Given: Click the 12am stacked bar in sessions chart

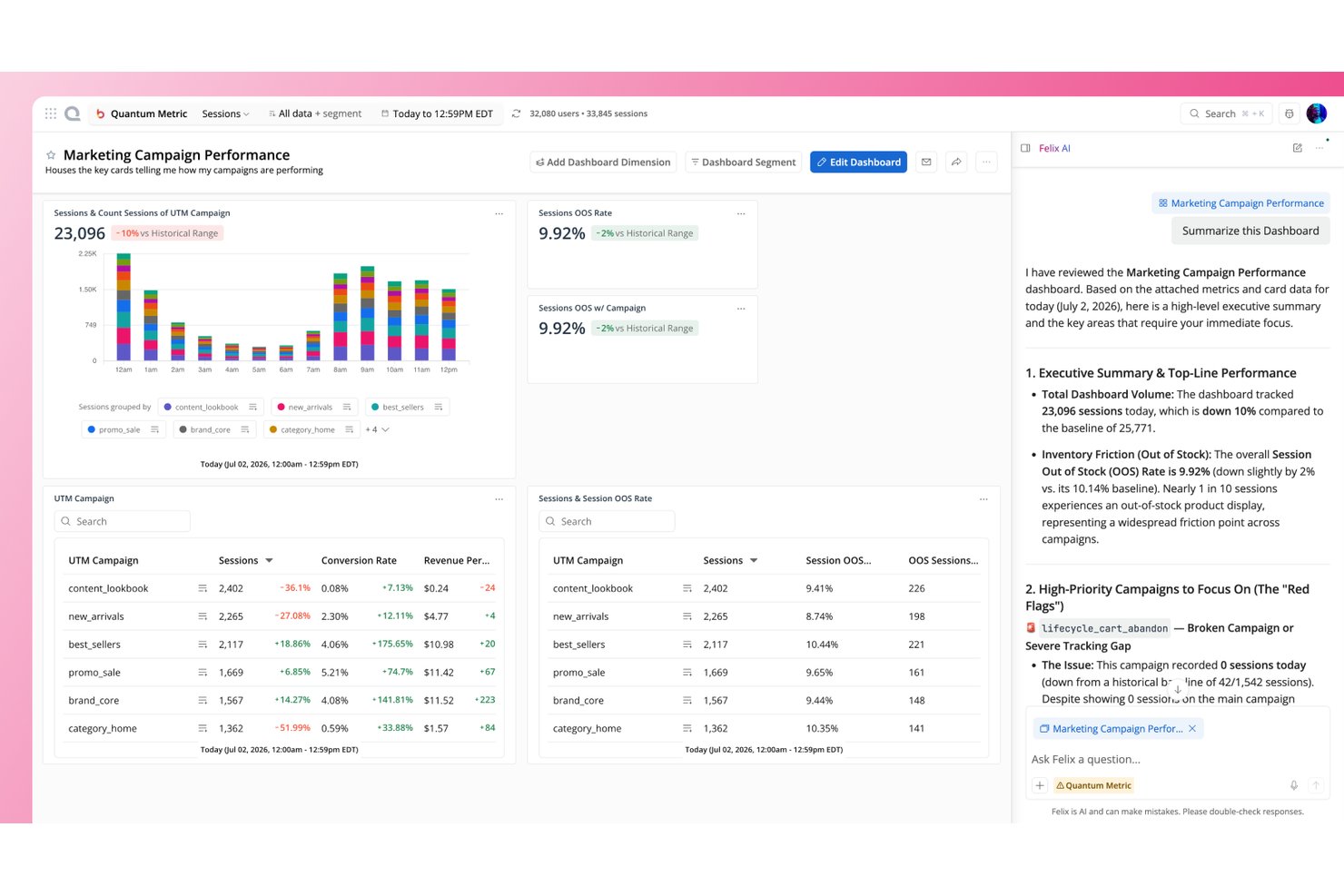Looking at the screenshot, I should [x=124, y=307].
